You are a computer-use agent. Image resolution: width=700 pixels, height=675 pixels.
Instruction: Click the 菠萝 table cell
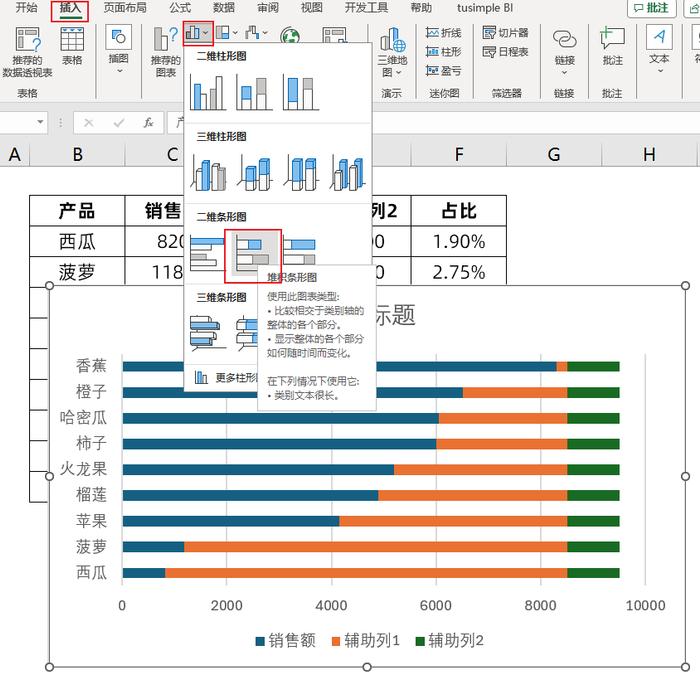tap(77, 272)
